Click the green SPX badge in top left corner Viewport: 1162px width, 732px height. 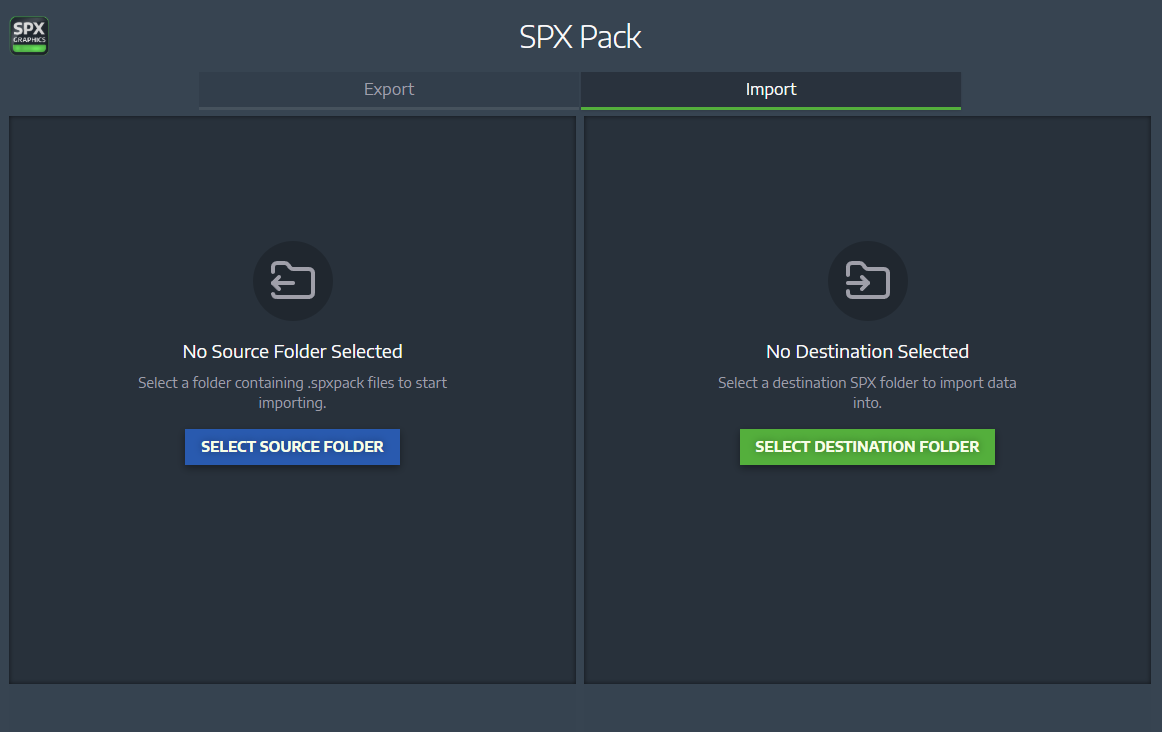pyautogui.click(x=28, y=34)
